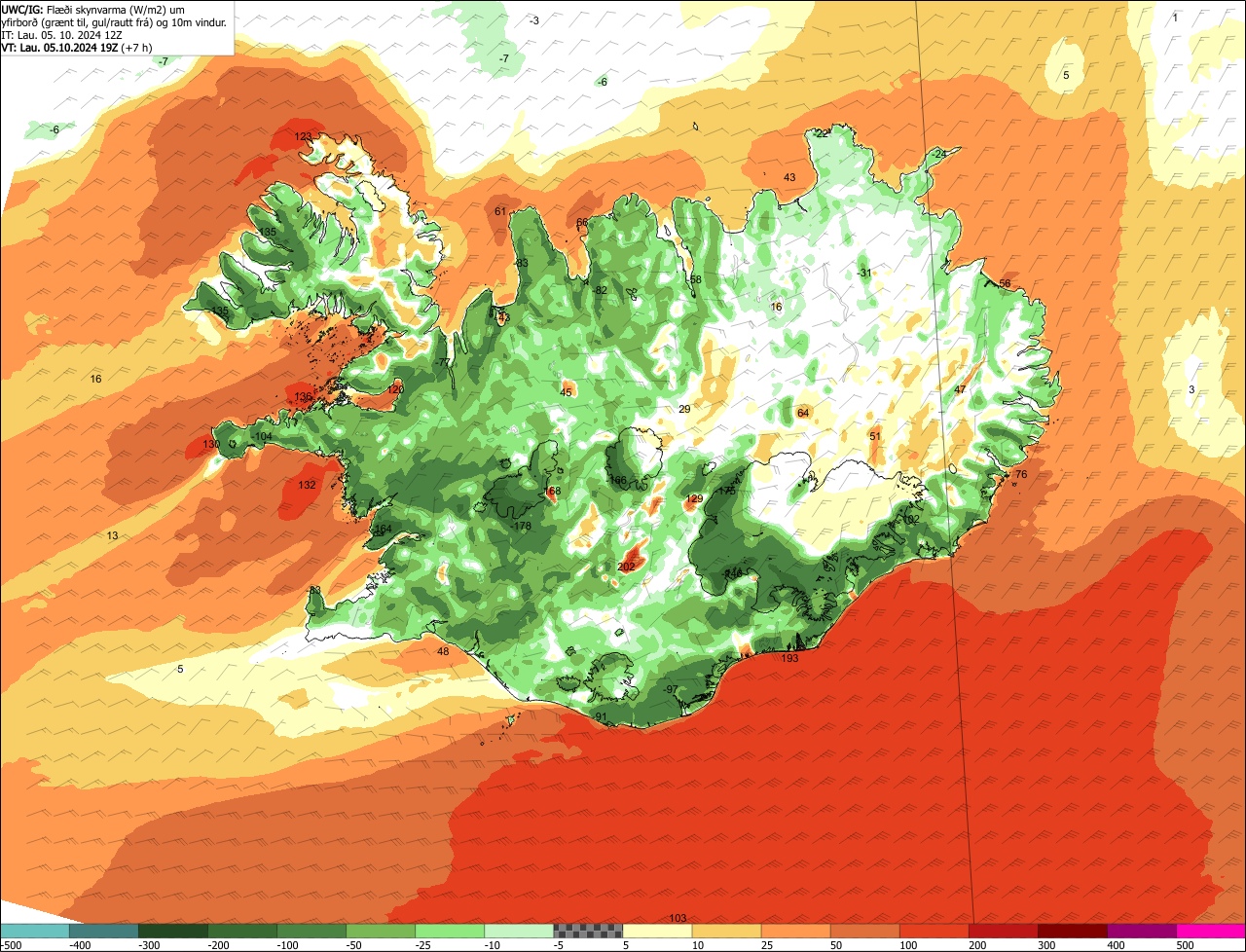Click the 76 value on the map
This screenshot has width=1246, height=952.
pyautogui.click(x=1021, y=474)
